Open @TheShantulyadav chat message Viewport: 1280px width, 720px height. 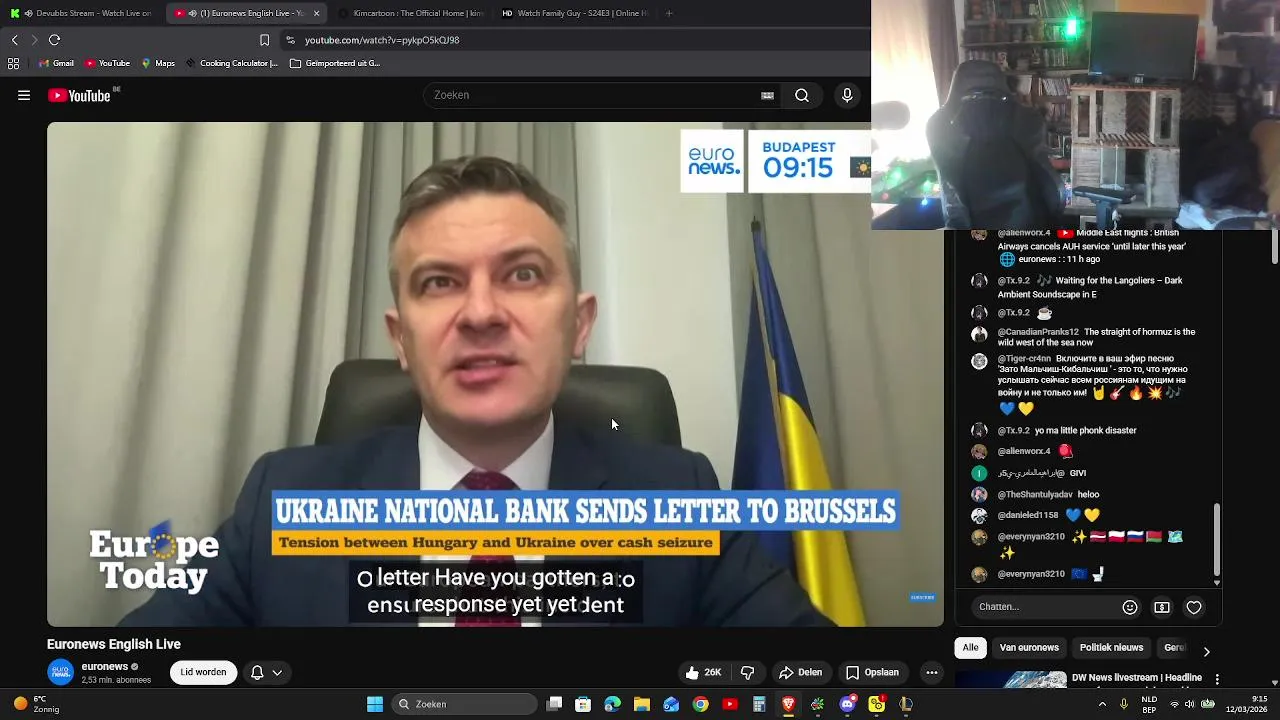pos(1034,494)
